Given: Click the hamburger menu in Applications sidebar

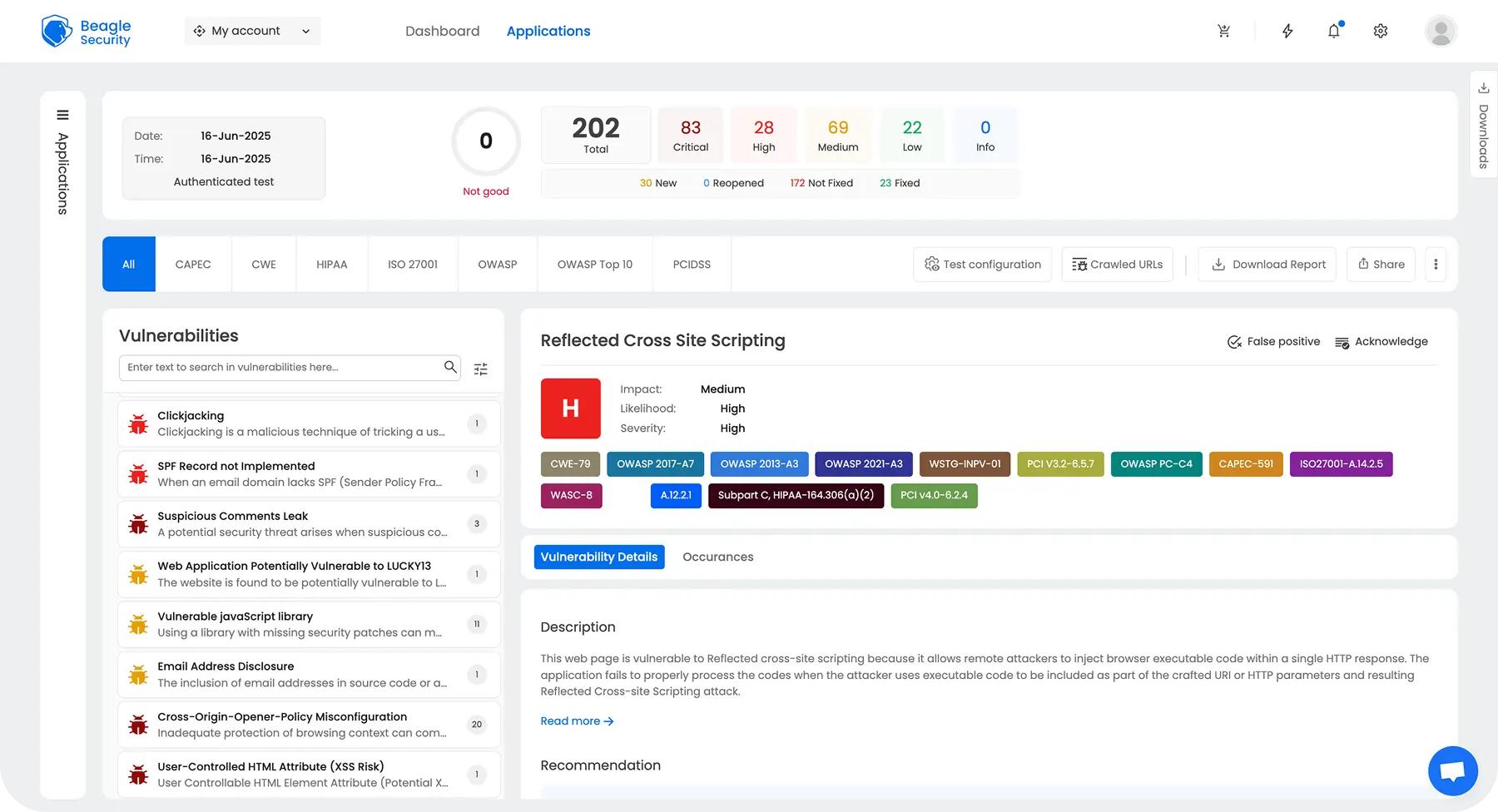Looking at the screenshot, I should 62,115.
